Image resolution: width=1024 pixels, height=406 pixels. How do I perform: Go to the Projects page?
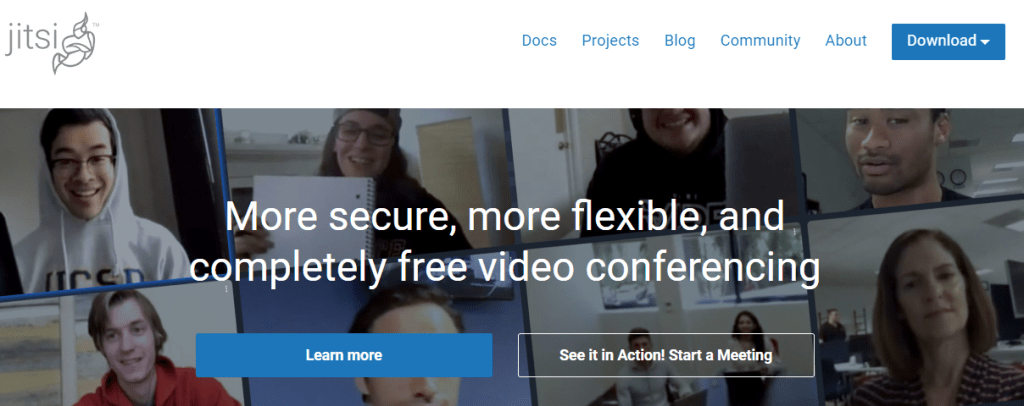click(x=610, y=40)
